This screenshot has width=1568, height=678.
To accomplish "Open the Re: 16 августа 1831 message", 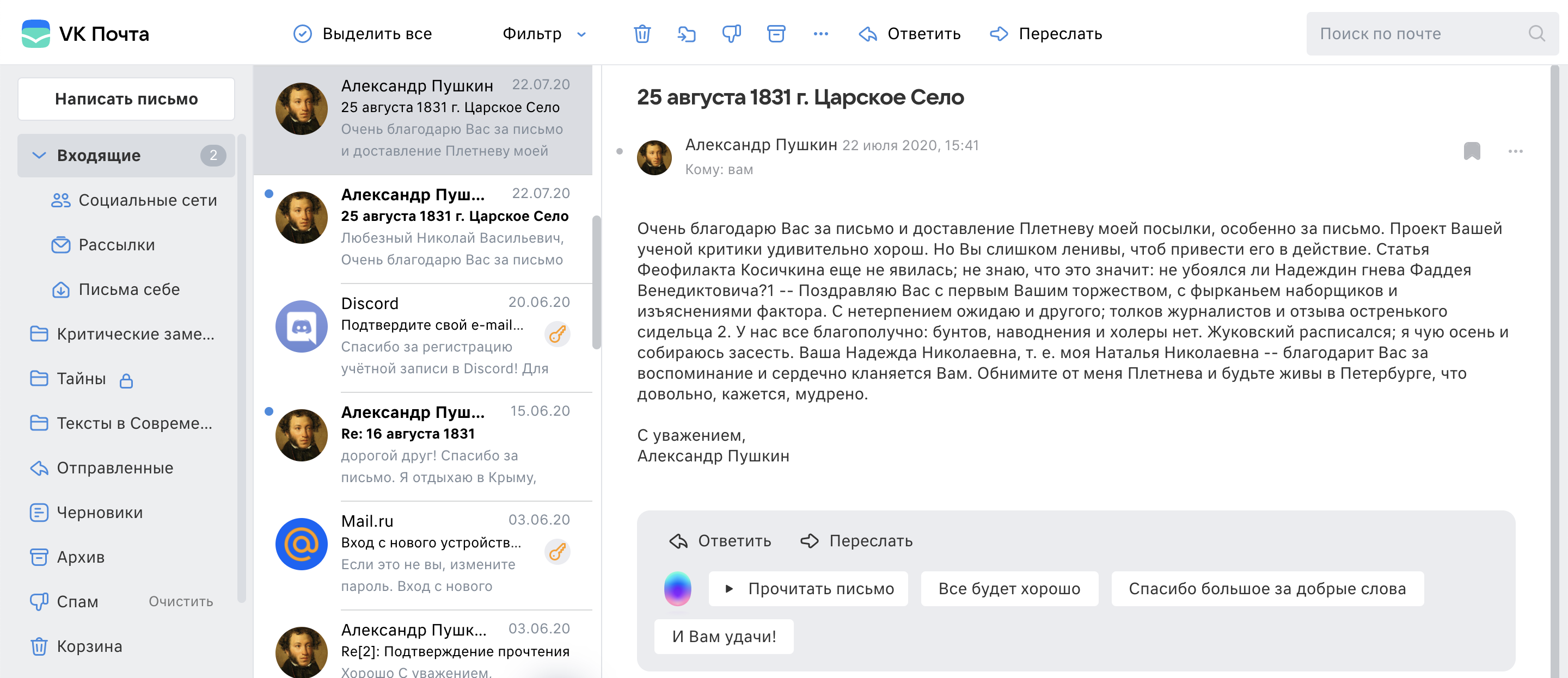I will [422, 446].
